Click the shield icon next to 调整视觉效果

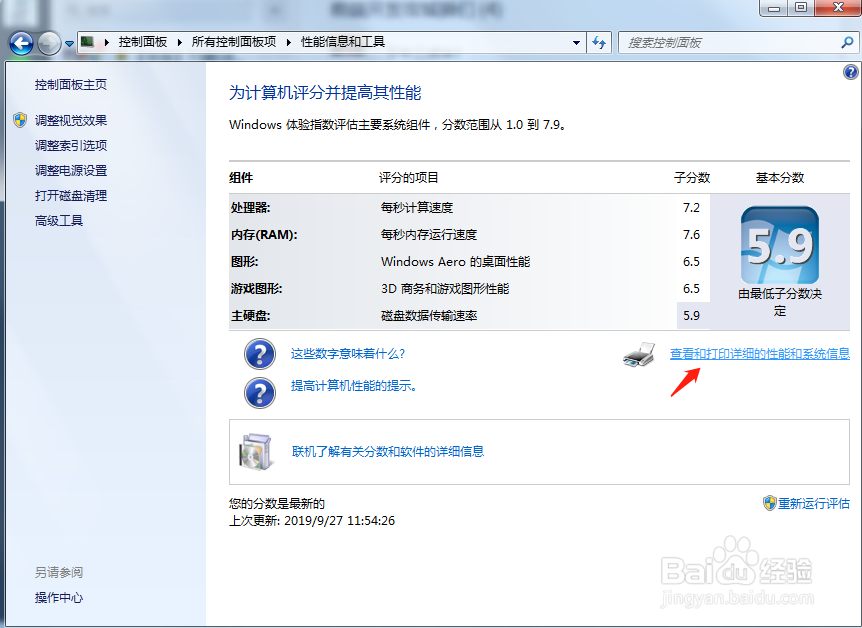21,119
